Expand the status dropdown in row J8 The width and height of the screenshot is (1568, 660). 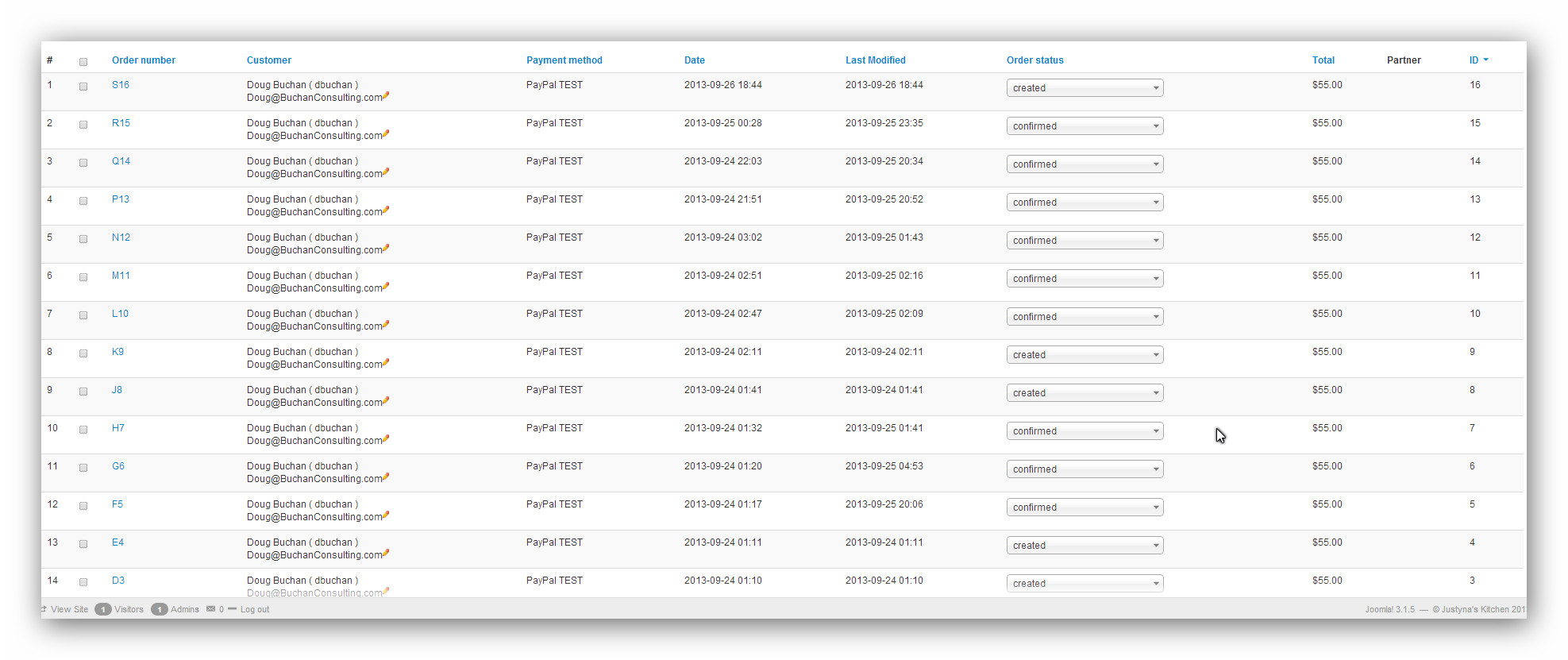[x=1085, y=393]
